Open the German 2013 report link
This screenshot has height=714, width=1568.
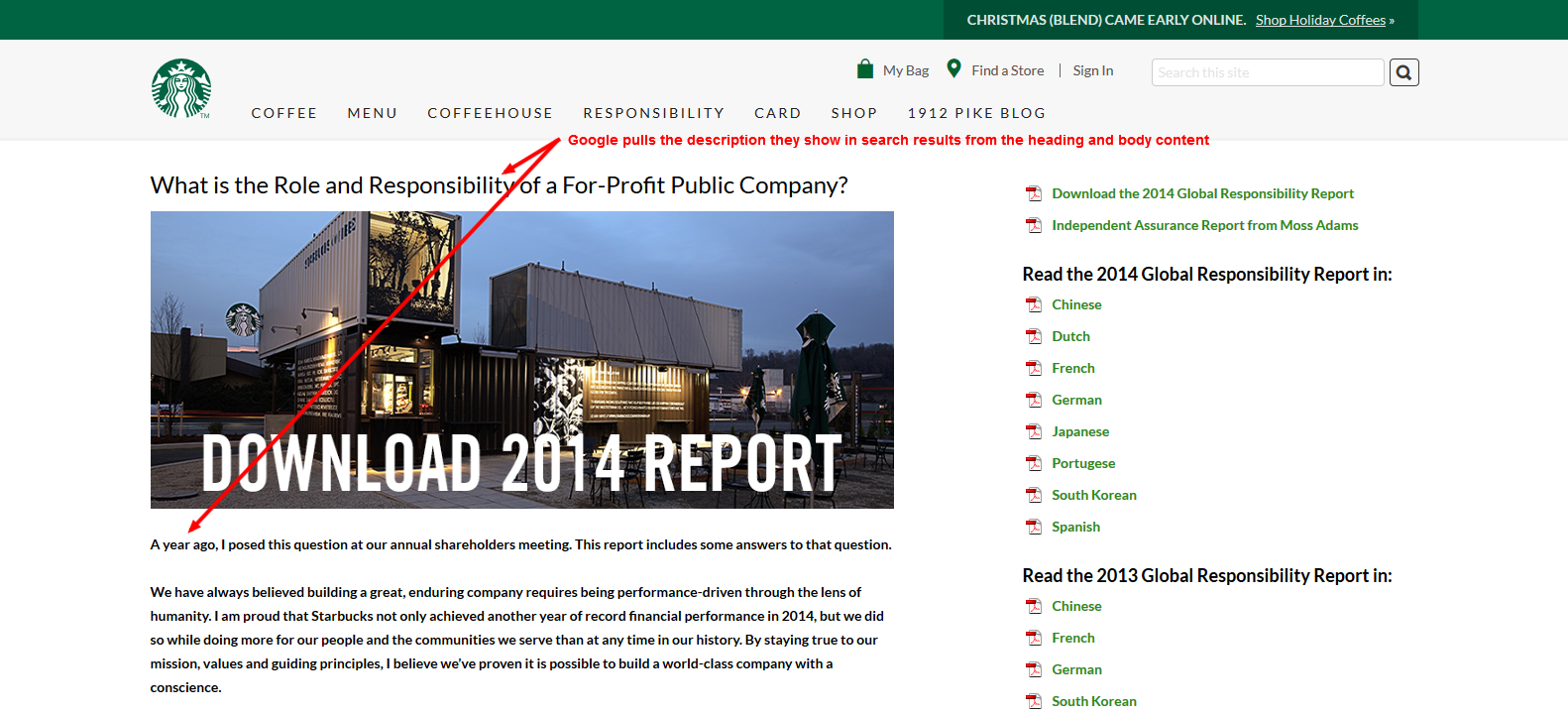point(1076,669)
